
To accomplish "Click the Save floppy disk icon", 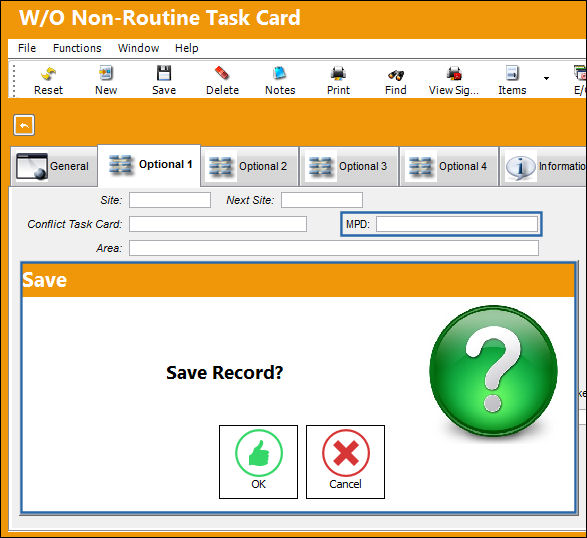I will 164,81.
